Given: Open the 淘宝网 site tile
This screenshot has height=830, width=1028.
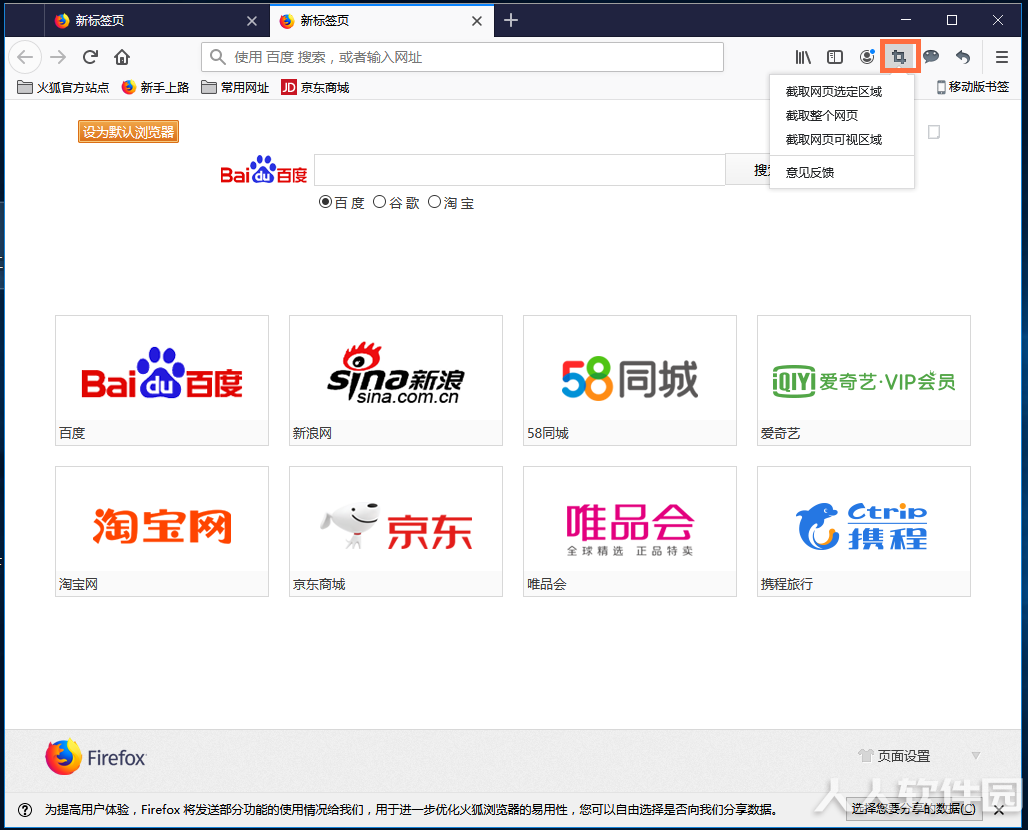Looking at the screenshot, I should click(162, 531).
